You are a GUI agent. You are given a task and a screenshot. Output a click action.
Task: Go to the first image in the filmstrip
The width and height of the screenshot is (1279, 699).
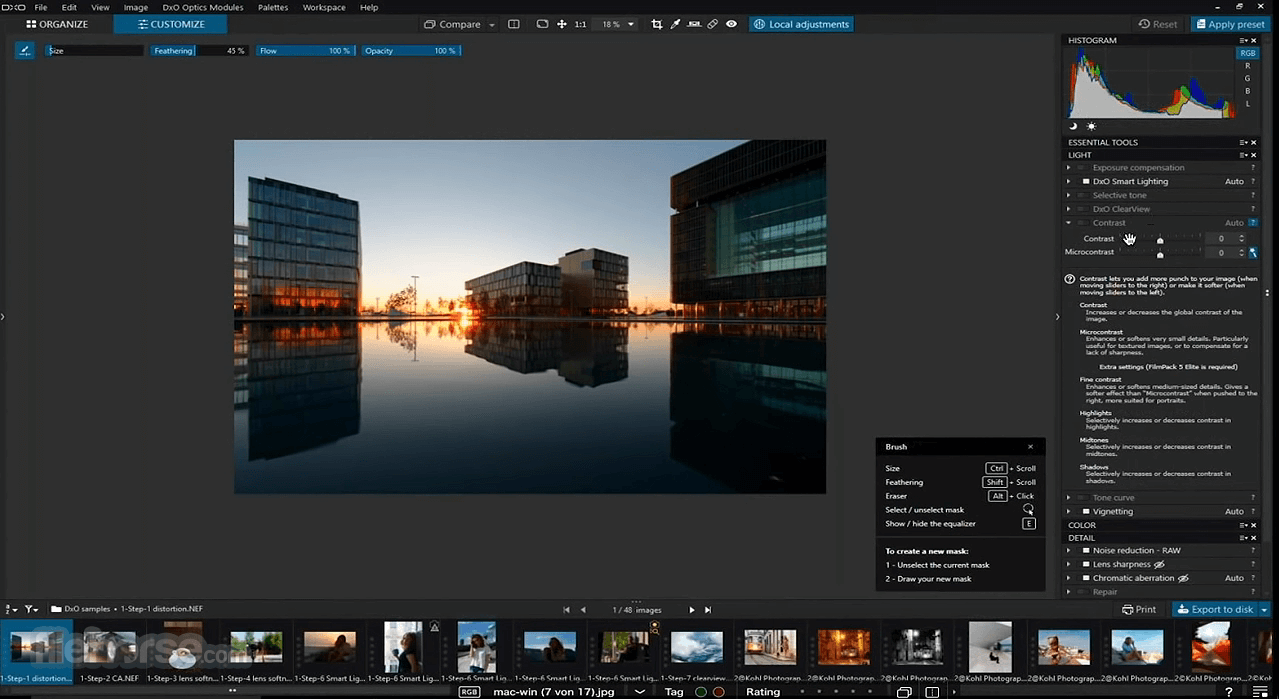tap(567, 609)
